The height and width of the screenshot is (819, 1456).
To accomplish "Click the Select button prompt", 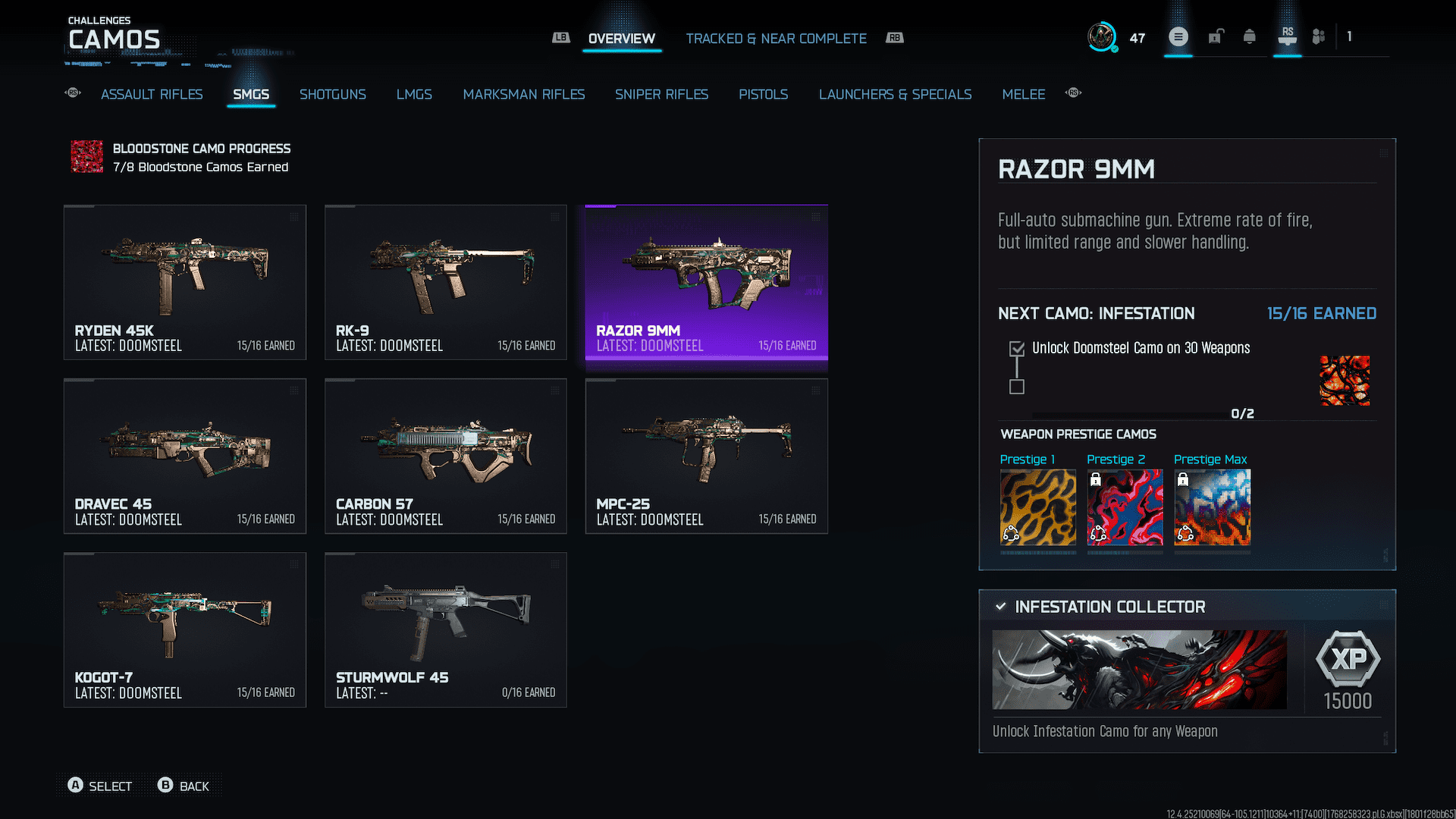I will (100, 786).
